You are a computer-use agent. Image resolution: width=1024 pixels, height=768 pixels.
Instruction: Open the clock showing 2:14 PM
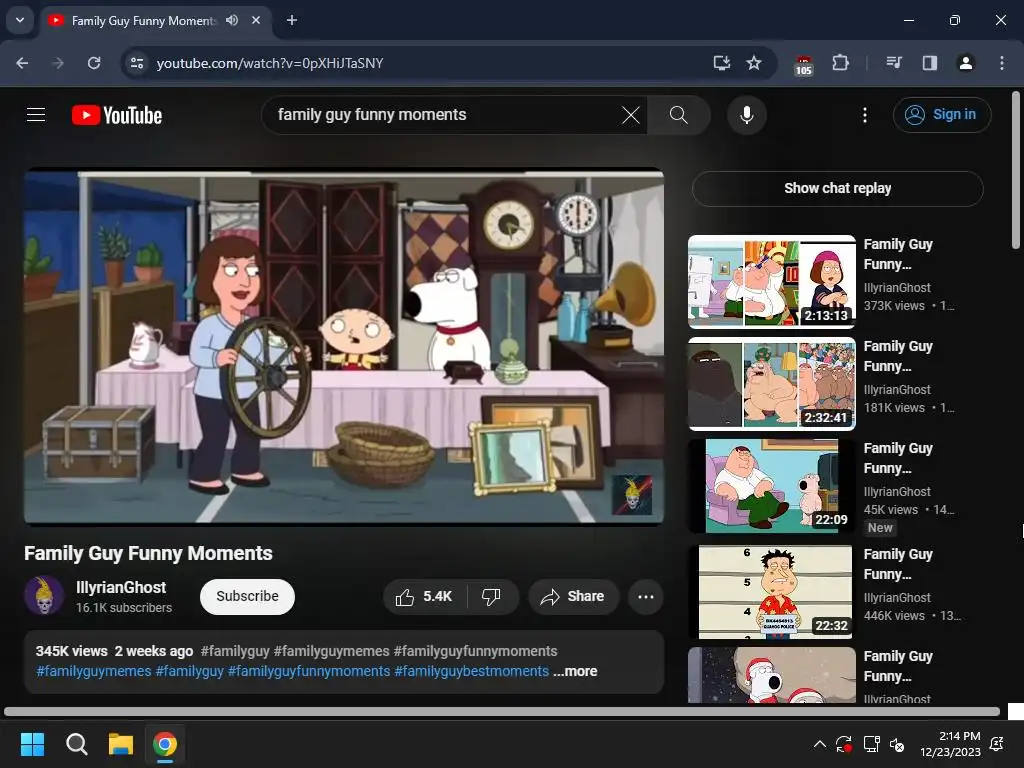click(950, 744)
